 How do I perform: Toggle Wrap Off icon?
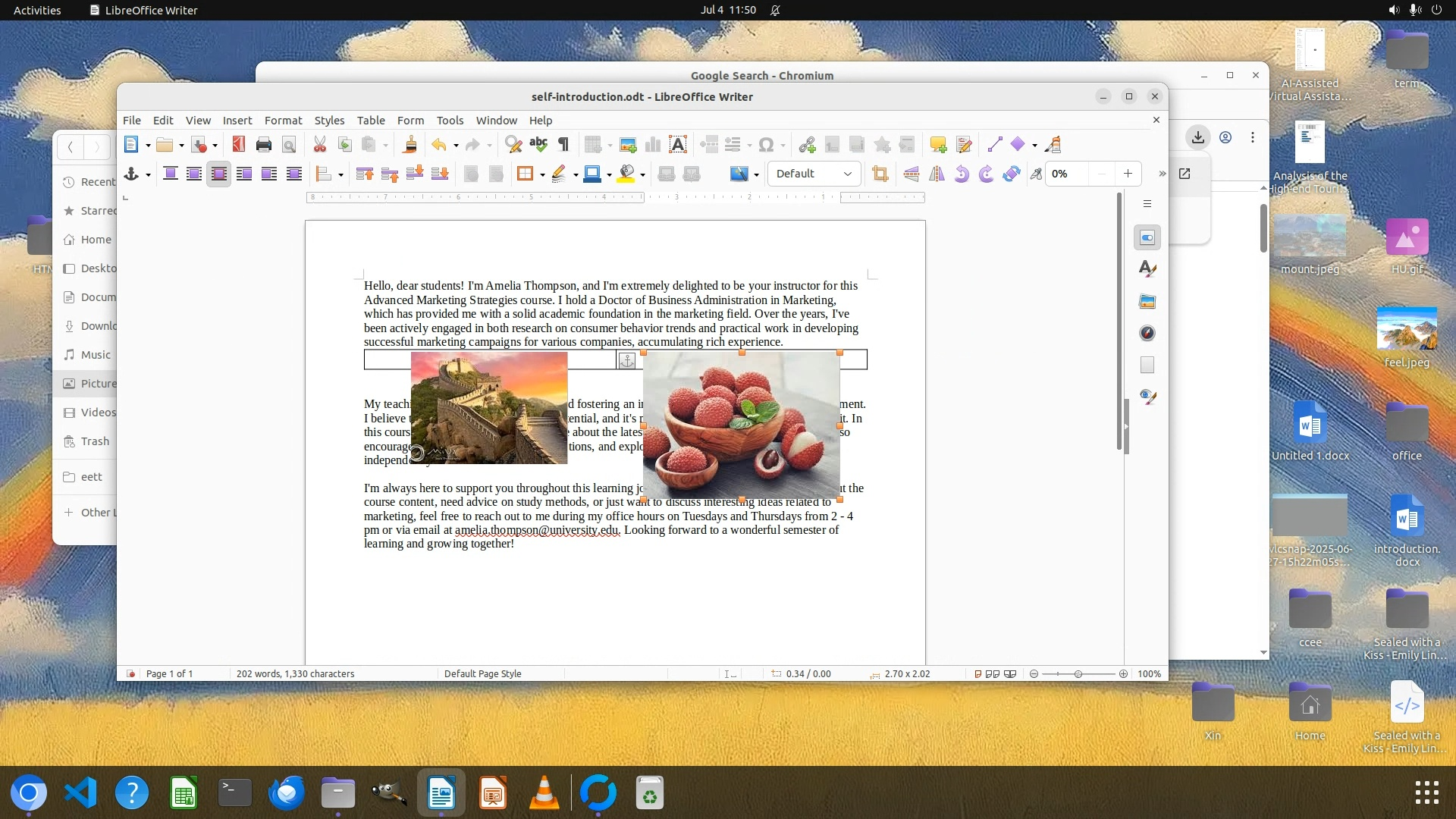(171, 174)
